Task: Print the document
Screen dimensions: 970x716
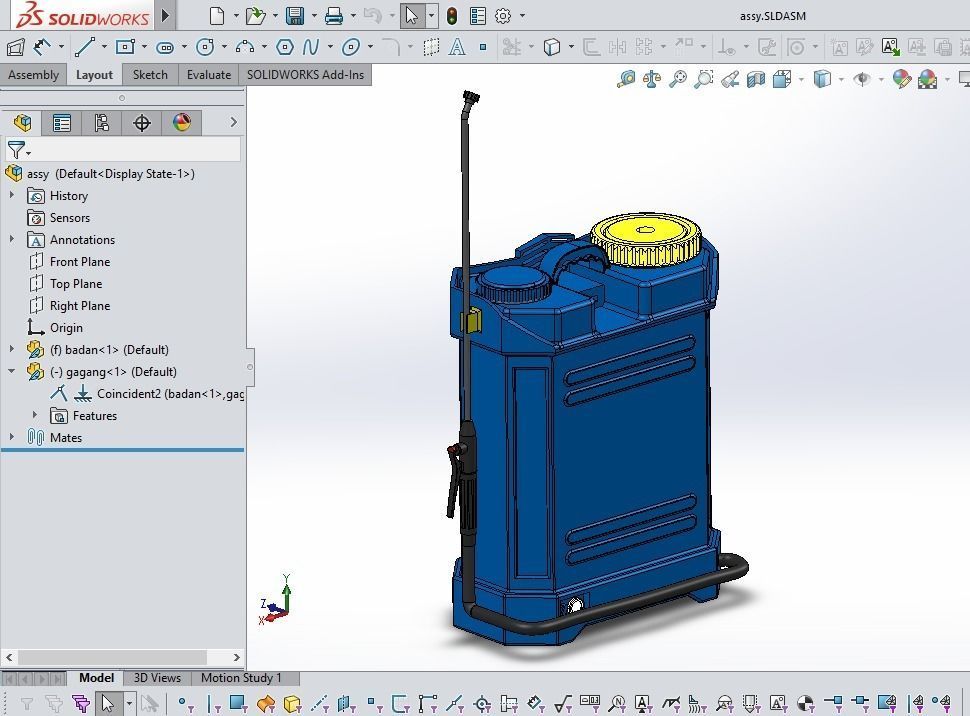Action: (x=333, y=15)
